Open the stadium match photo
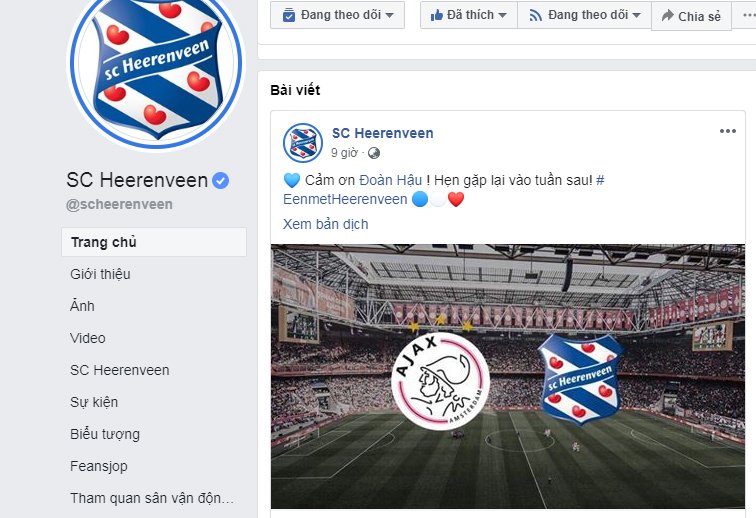Viewport: 756px width, 518px height. coord(508,376)
